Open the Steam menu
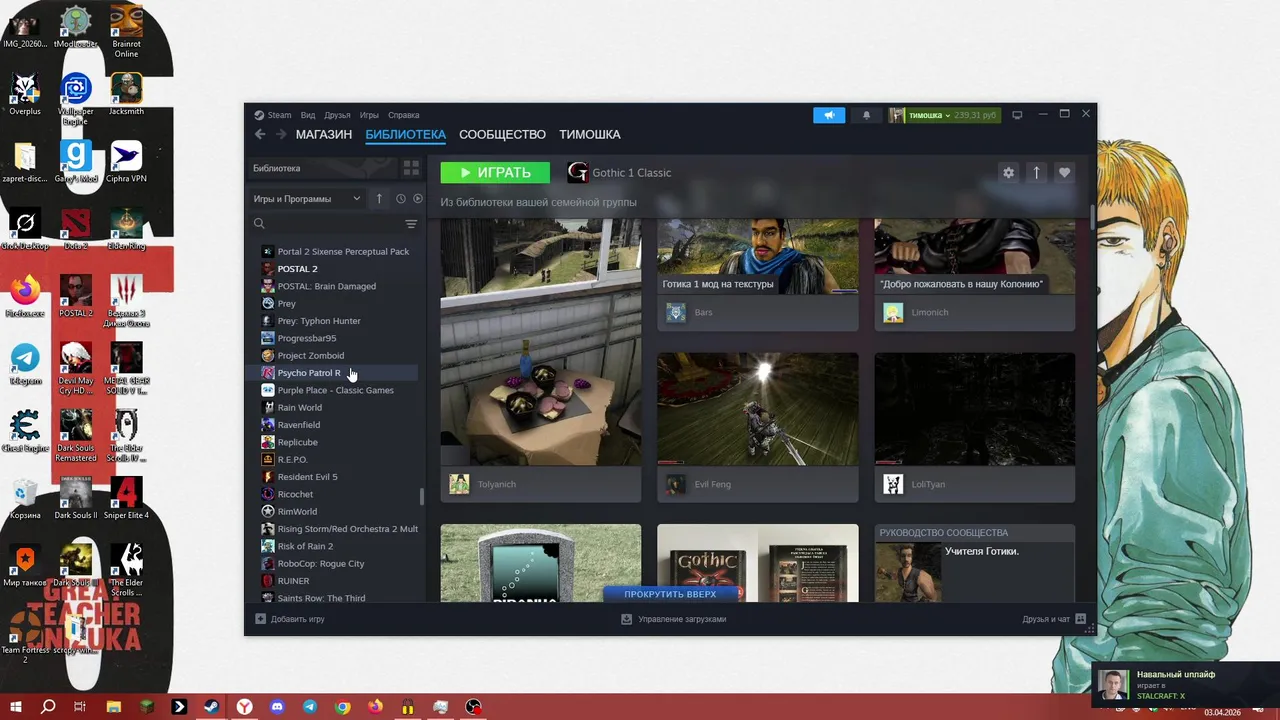This screenshot has height=720, width=1280. pos(272,115)
